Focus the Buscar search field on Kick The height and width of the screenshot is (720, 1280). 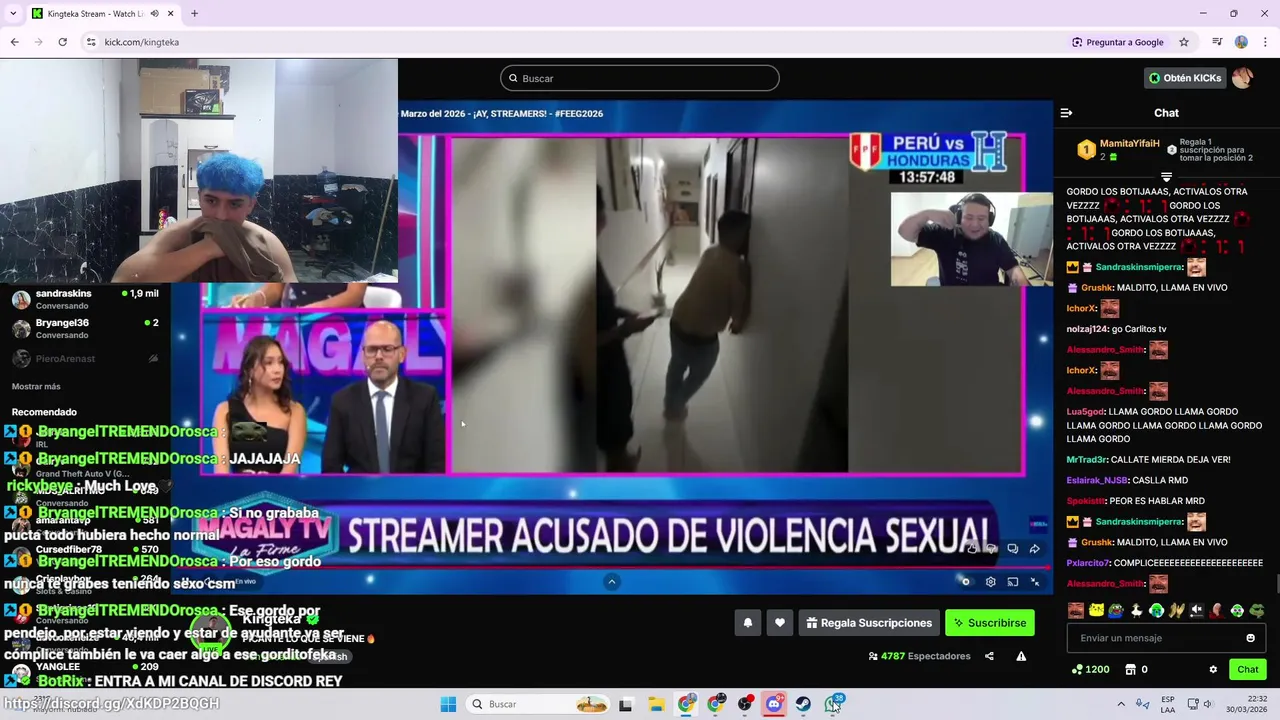pos(640,78)
